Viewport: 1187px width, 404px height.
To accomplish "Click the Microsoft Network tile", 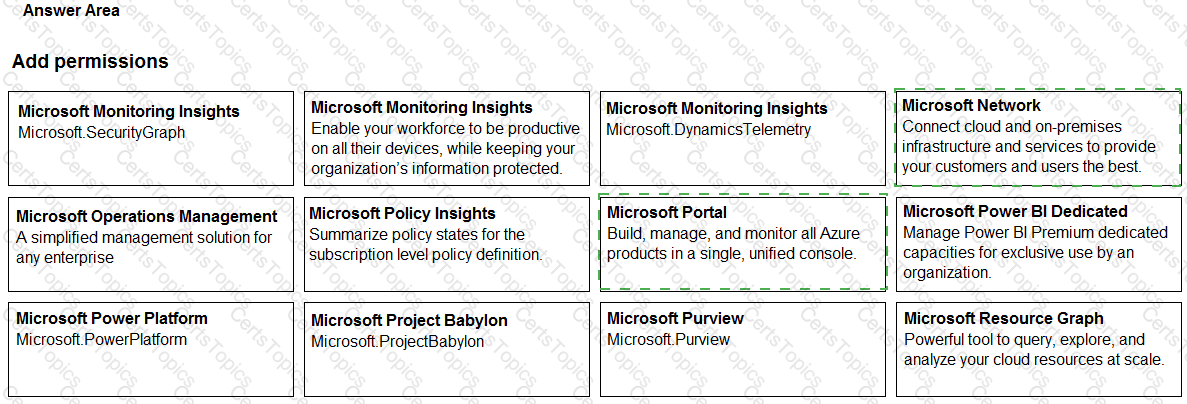I will 1037,138.
